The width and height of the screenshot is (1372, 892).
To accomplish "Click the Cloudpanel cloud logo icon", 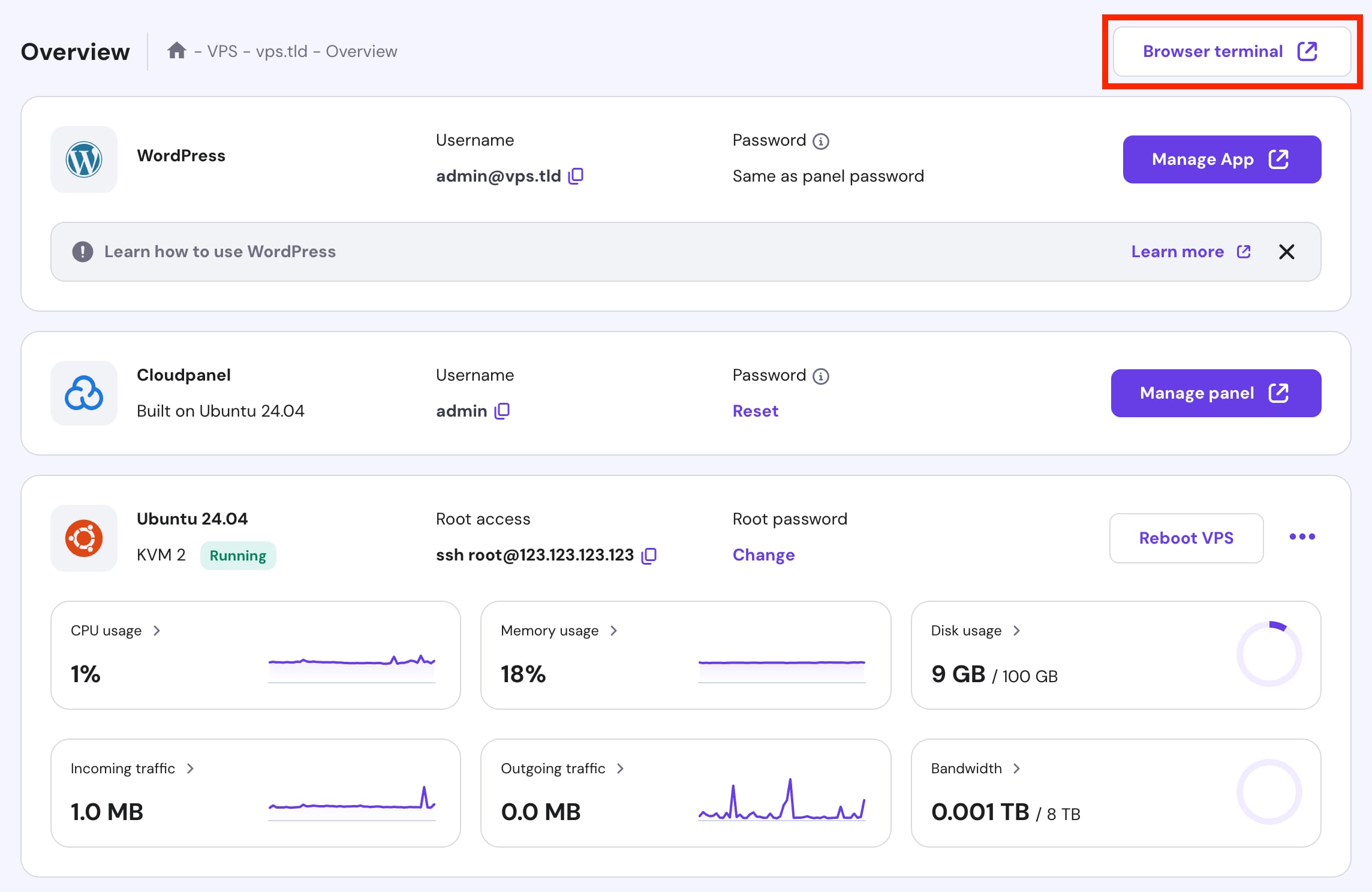I will point(84,393).
